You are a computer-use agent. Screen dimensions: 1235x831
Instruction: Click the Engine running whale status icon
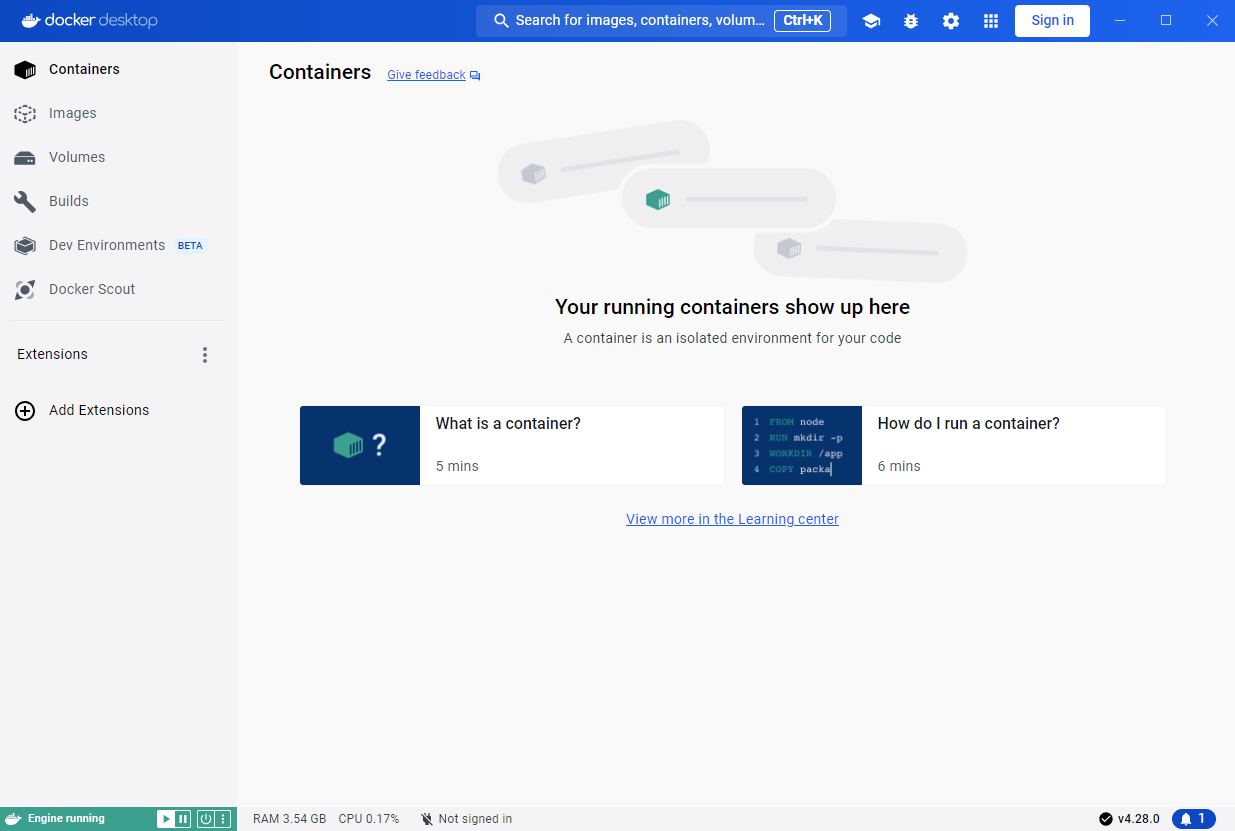pyautogui.click(x=14, y=819)
